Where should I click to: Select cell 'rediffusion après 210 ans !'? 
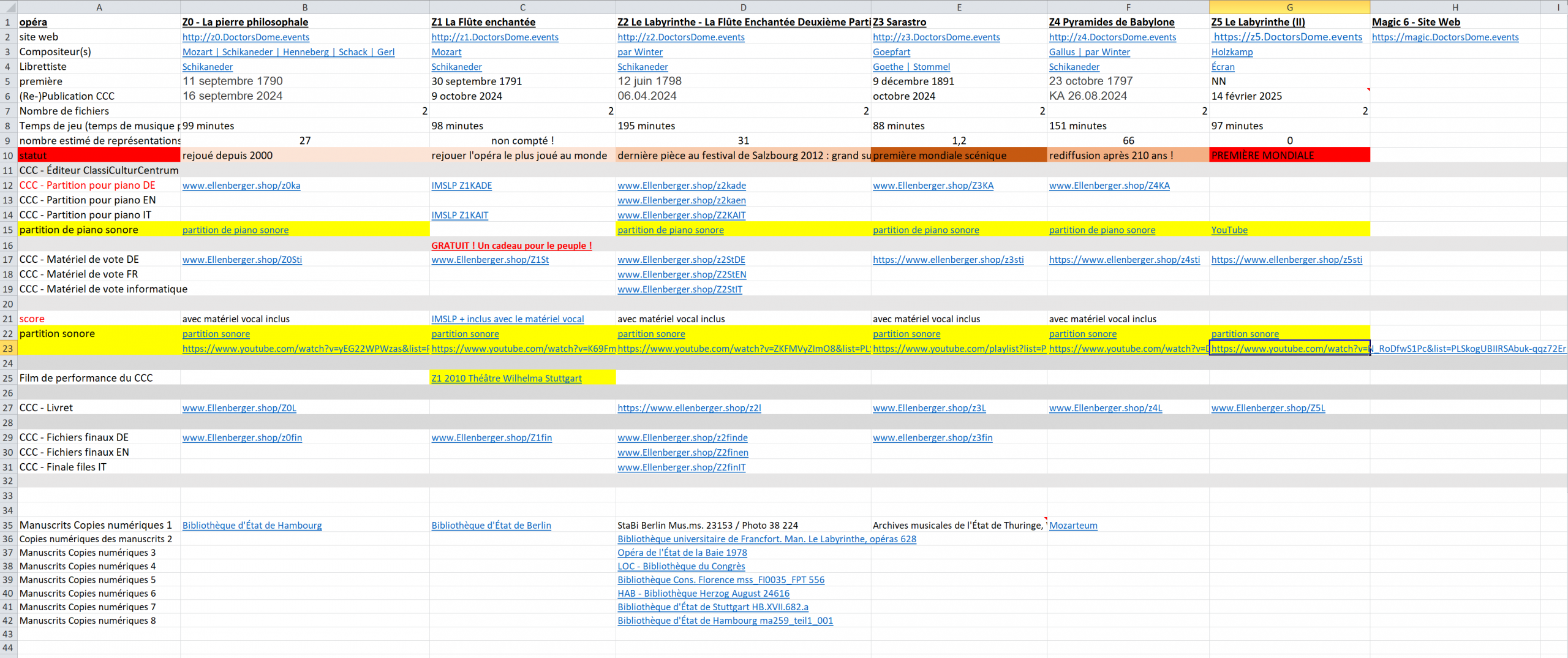point(1128,156)
